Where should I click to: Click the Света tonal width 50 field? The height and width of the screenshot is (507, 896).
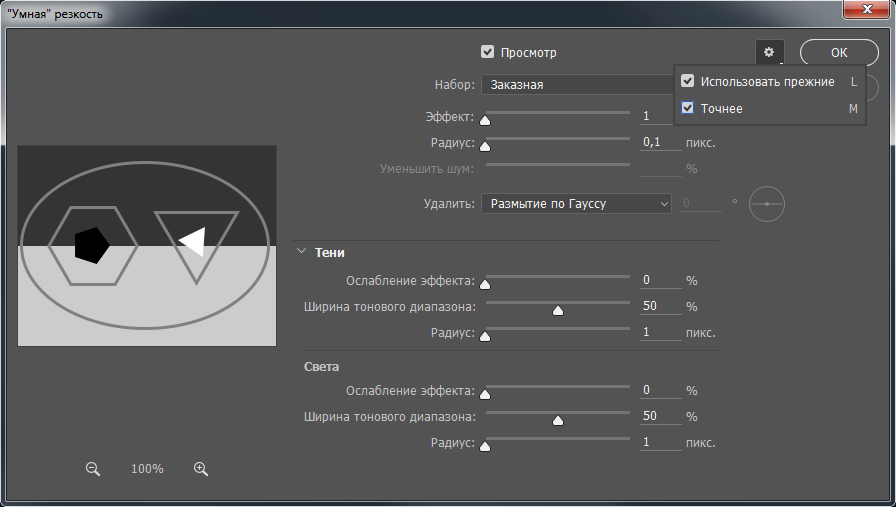(x=661, y=416)
